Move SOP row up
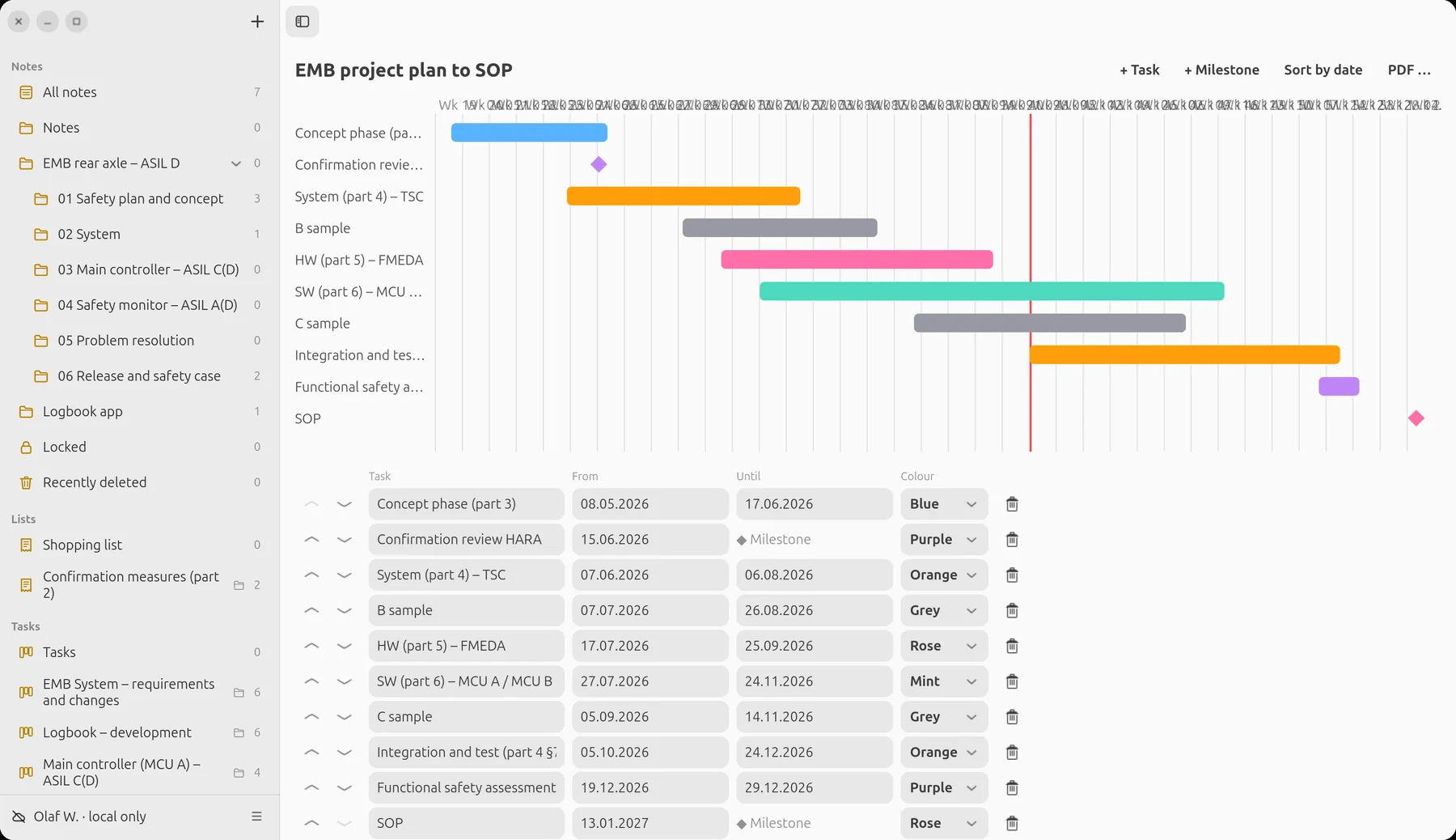The width and height of the screenshot is (1456, 840). [311, 823]
